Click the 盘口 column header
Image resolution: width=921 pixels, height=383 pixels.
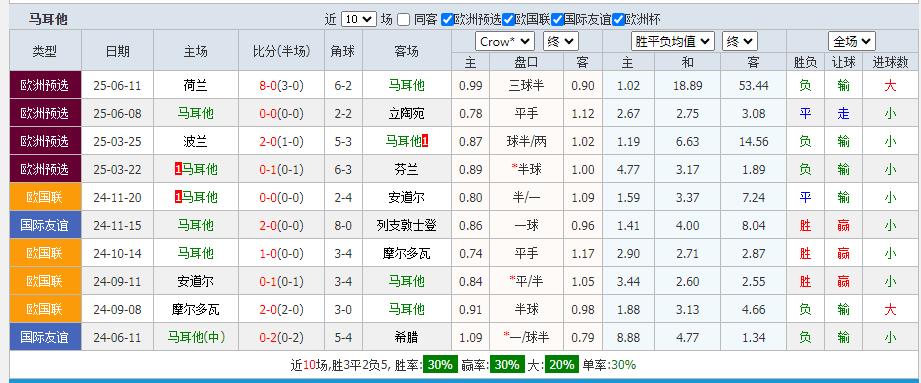pos(526,62)
